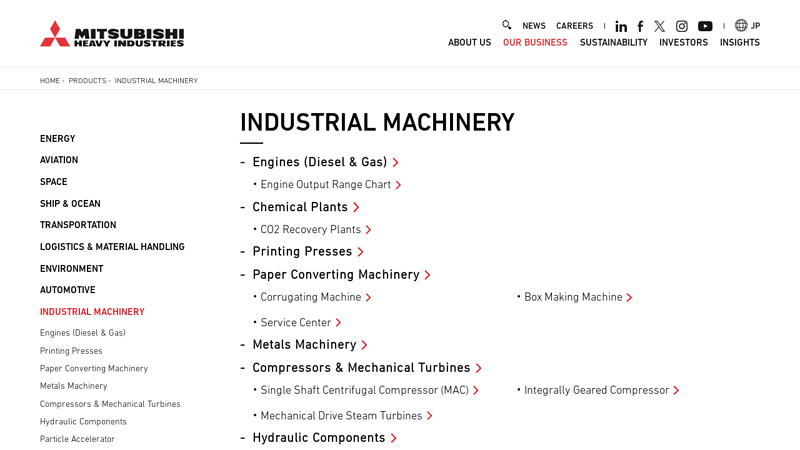Open sidebar sub-item Particle Accelerator
Screen dimensions: 800x450
[x=77, y=439]
